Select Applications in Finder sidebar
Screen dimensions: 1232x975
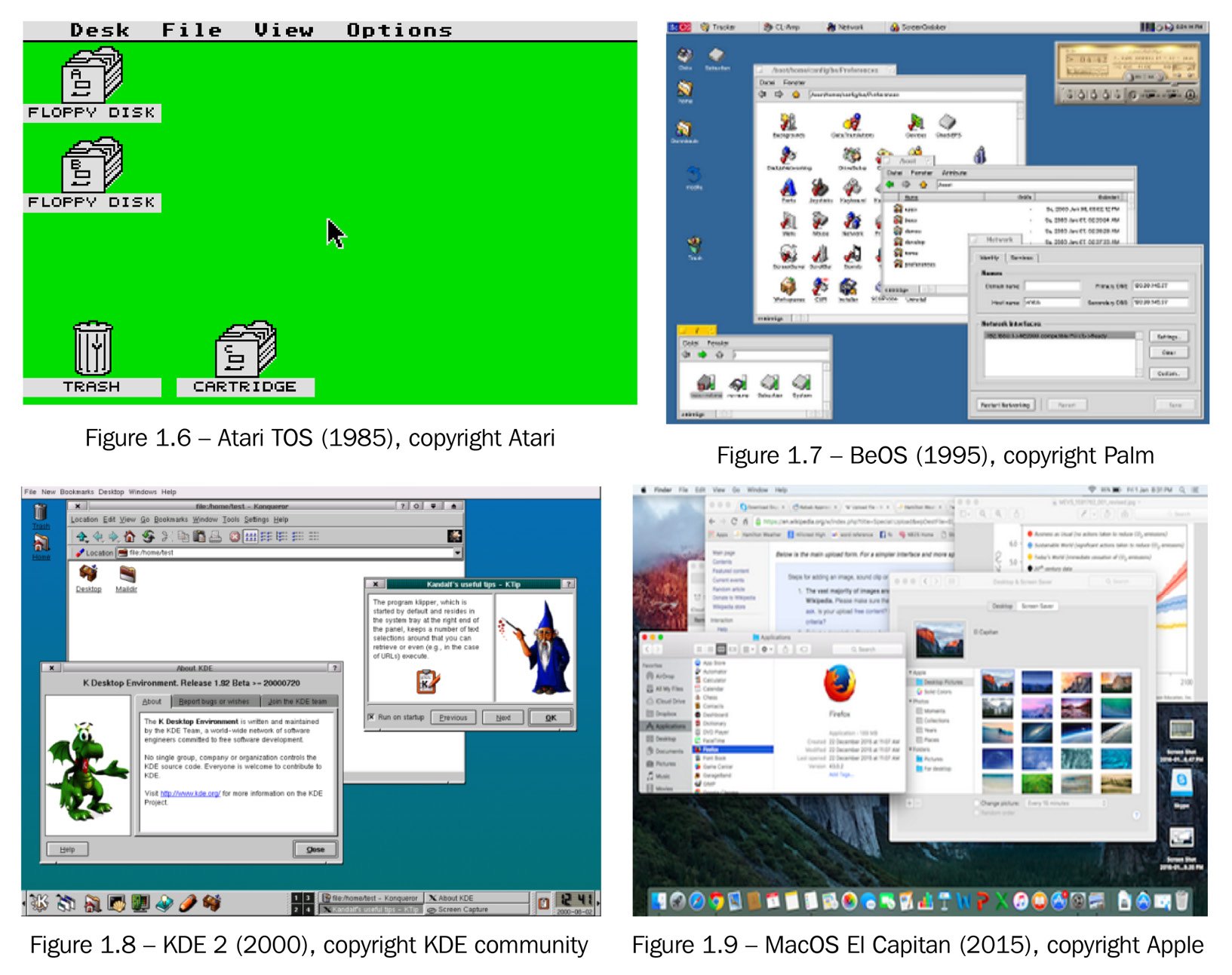(x=665, y=726)
